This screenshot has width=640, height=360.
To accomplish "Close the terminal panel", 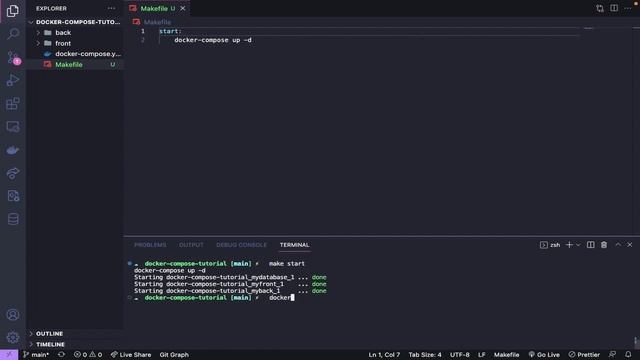I will point(629,245).
